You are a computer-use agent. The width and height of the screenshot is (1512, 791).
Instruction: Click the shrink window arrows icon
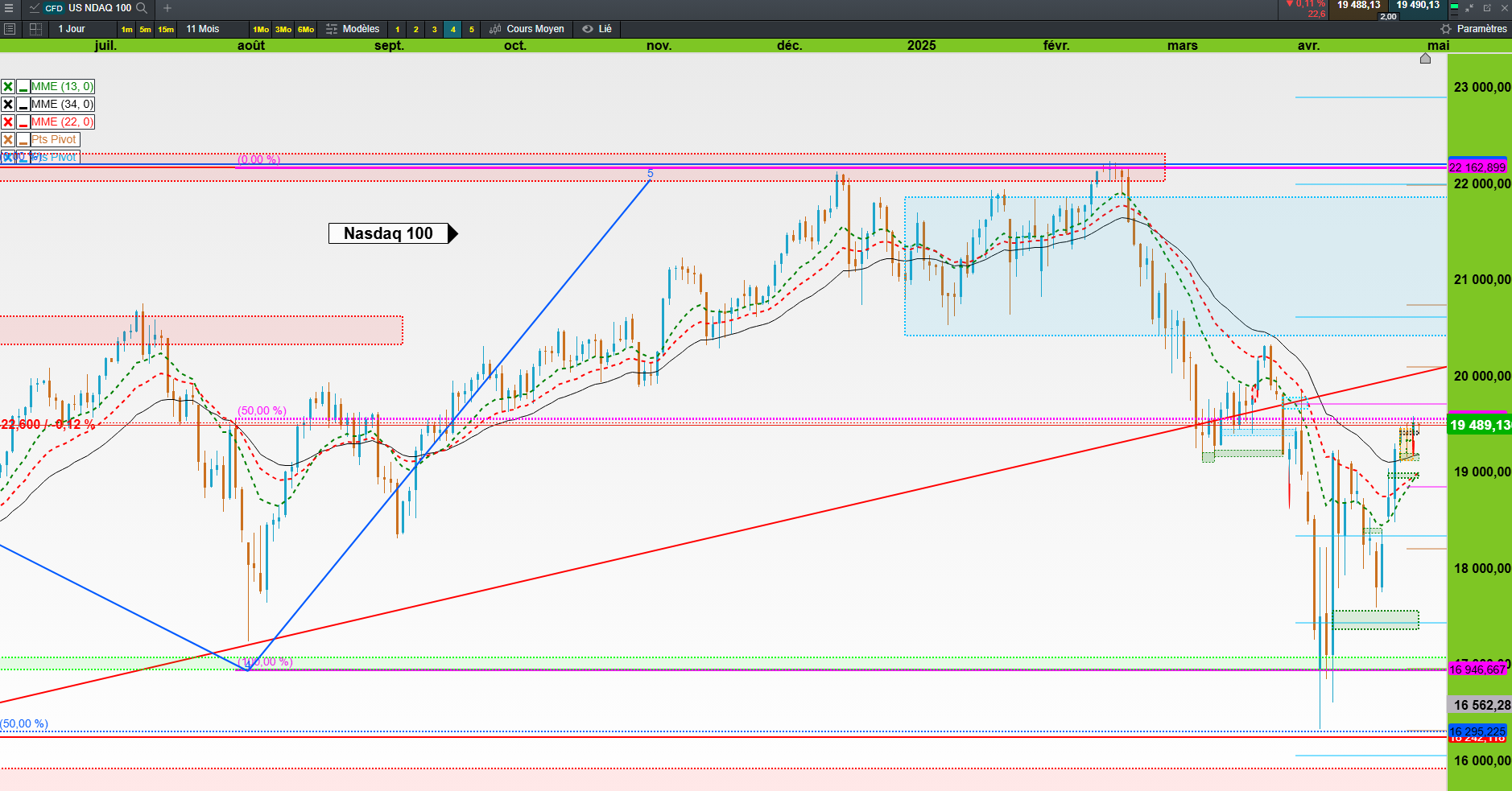point(1469,8)
